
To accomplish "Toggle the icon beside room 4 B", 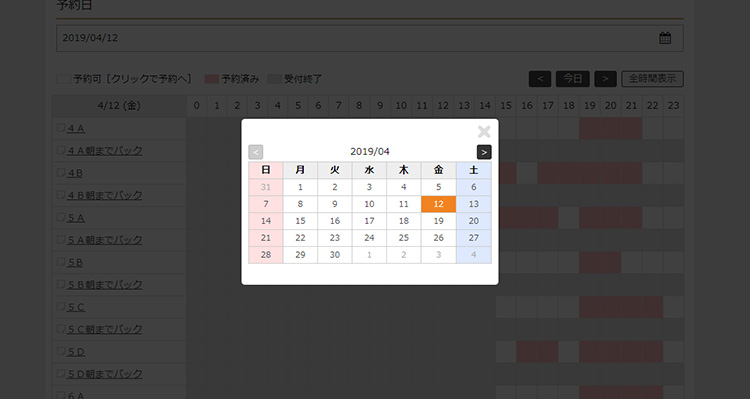I will [x=61, y=172].
